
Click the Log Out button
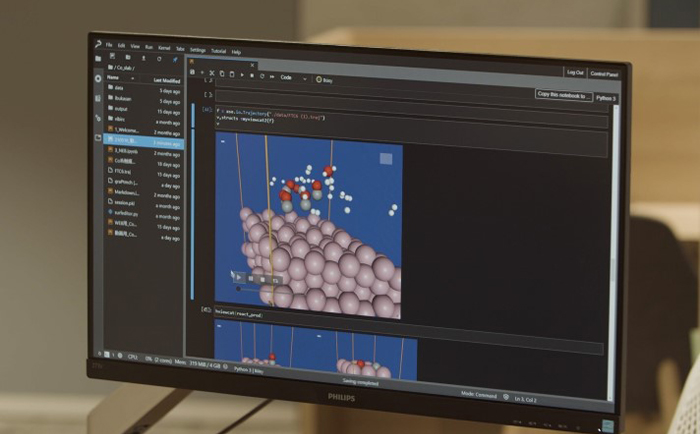point(575,72)
